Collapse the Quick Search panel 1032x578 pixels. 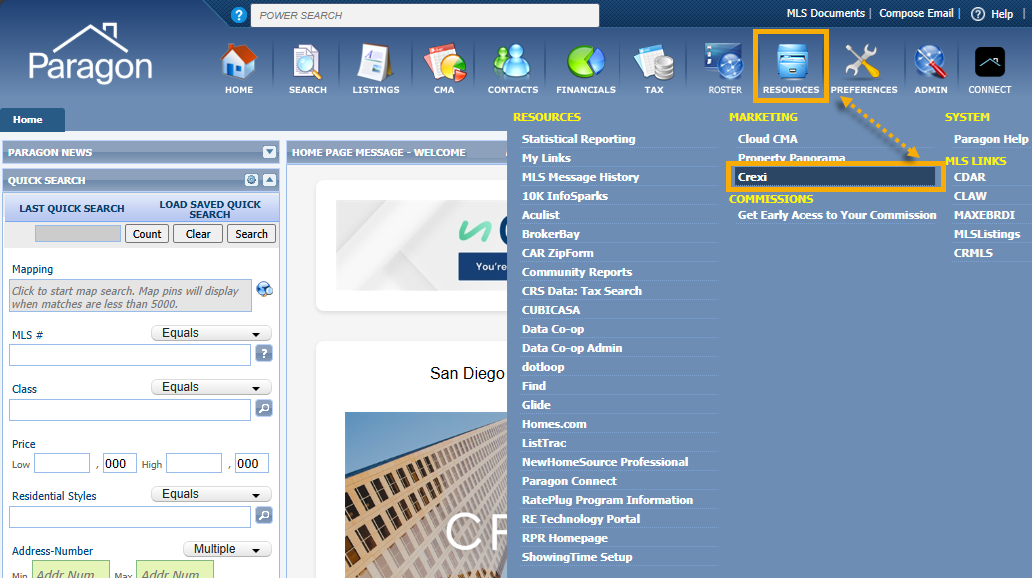pyautogui.click(x=269, y=180)
